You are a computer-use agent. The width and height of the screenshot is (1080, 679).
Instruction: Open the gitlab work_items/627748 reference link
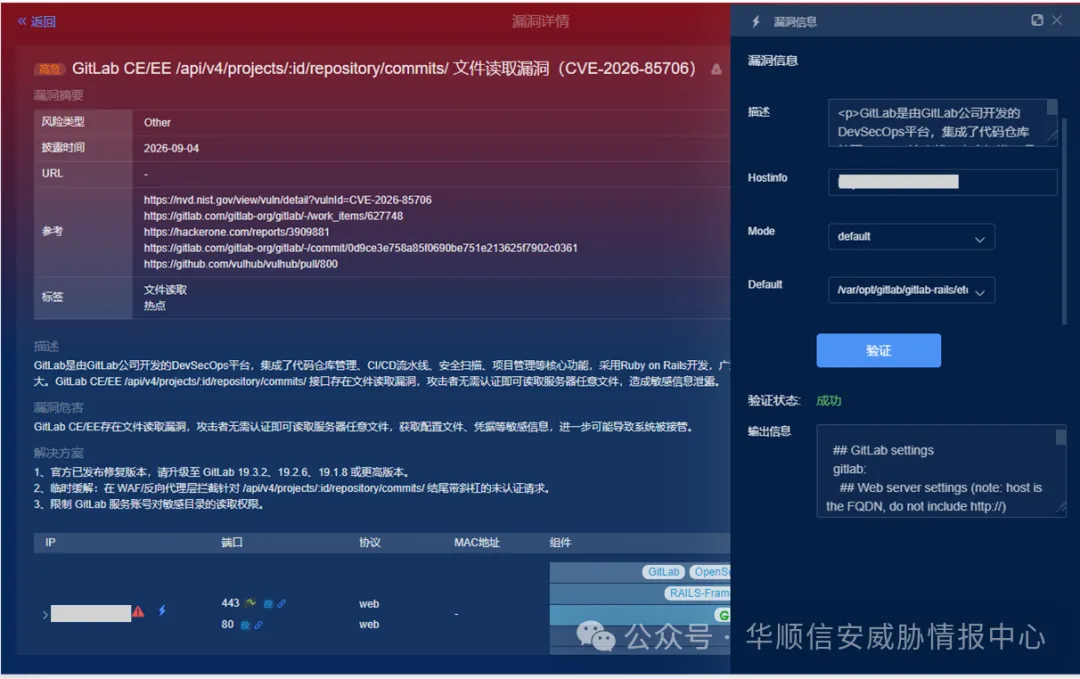coord(273,216)
